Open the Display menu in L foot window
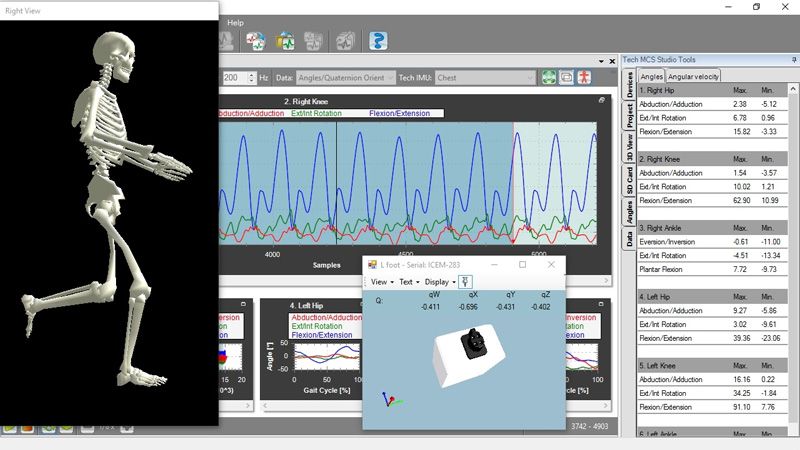Screen dimensions: 800x450 click(439, 282)
